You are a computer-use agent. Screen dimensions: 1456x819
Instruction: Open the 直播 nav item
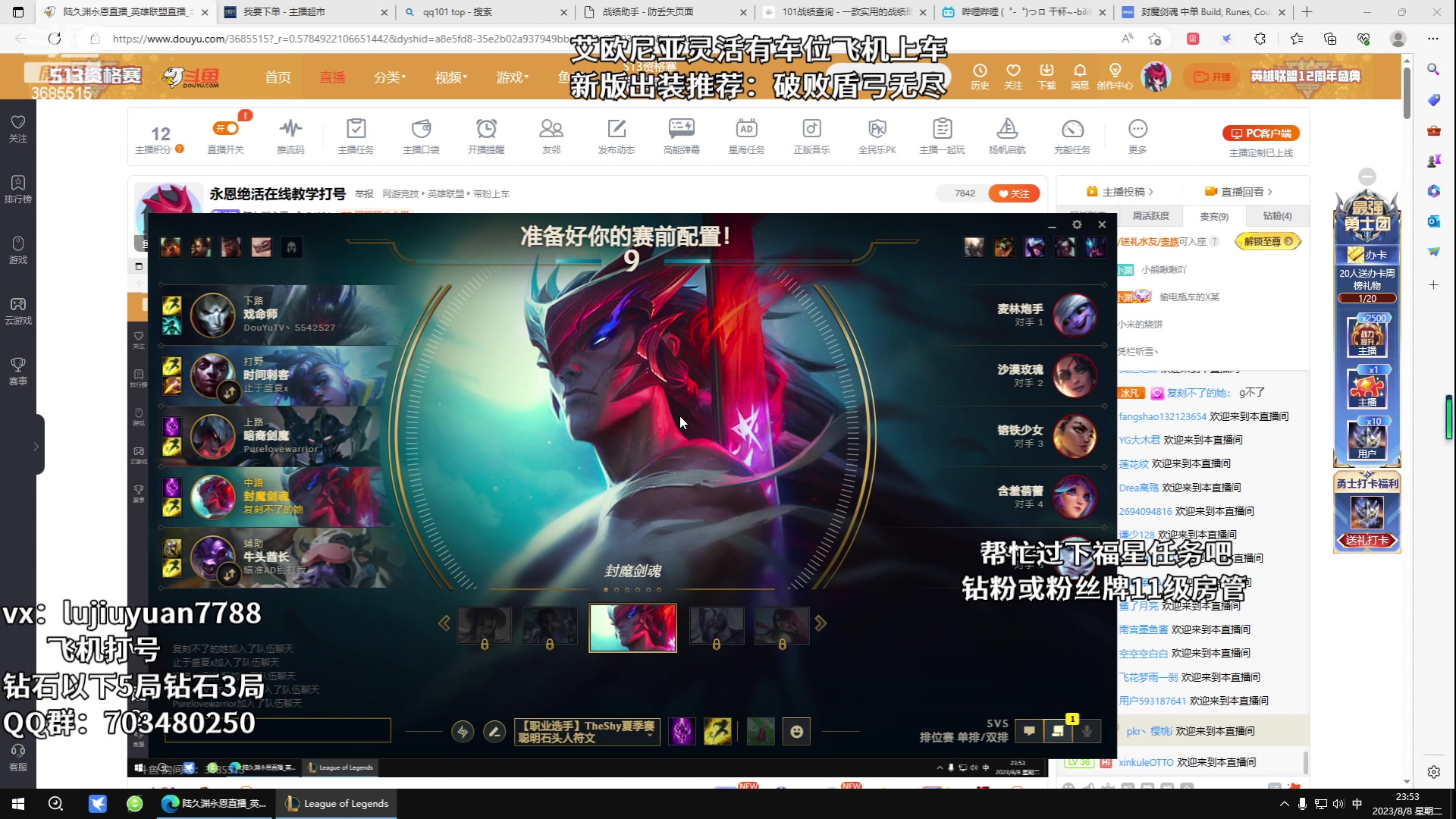coord(332,77)
